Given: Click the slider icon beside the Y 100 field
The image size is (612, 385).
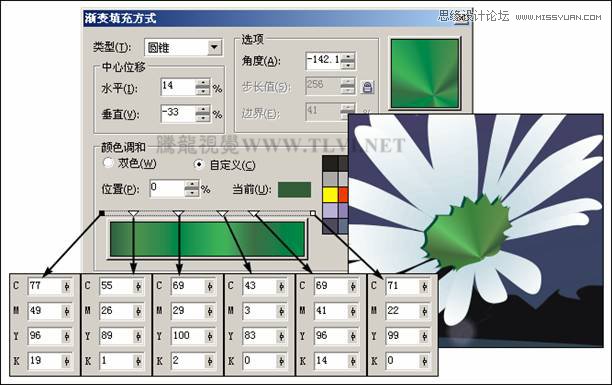Looking at the screenshot, I should pos(210,337).
